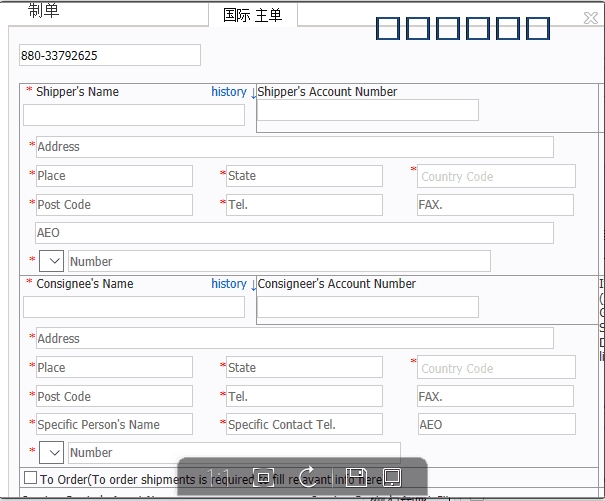This screenshot has height=501, width=605.
Task: Click the Shipper's Account Number input
Action: [367, 110]
